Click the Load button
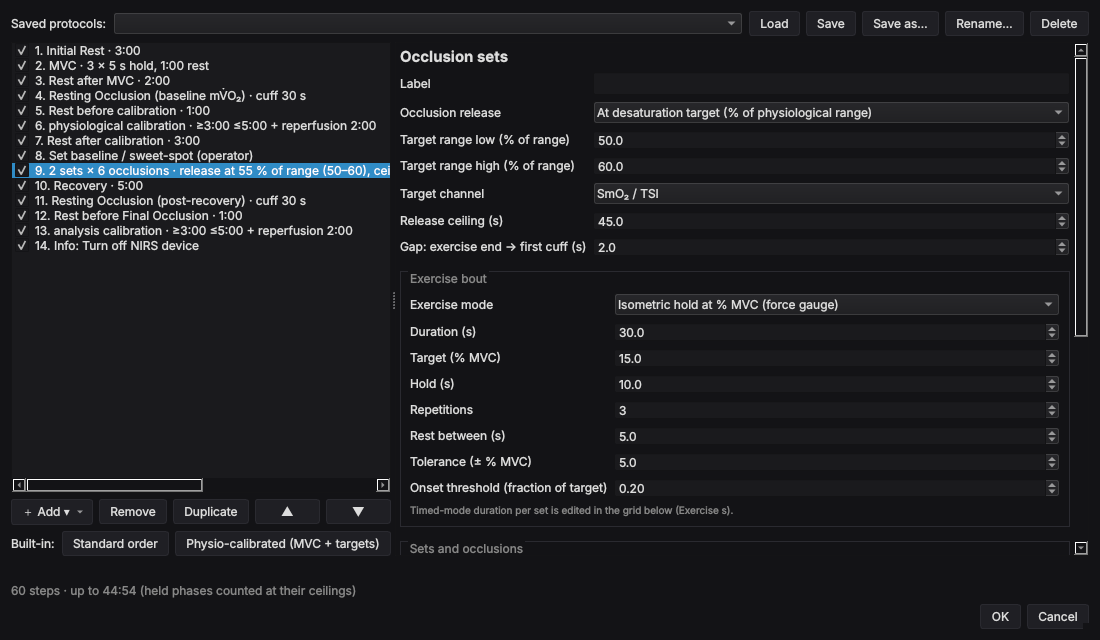This screenshot has width=1100, height=640. point(774,23)
